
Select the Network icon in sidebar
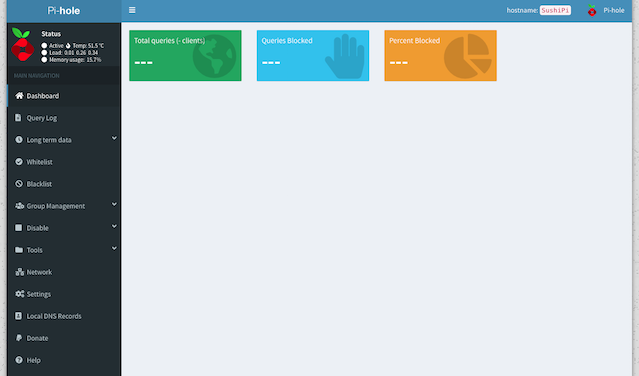[19, 272]
